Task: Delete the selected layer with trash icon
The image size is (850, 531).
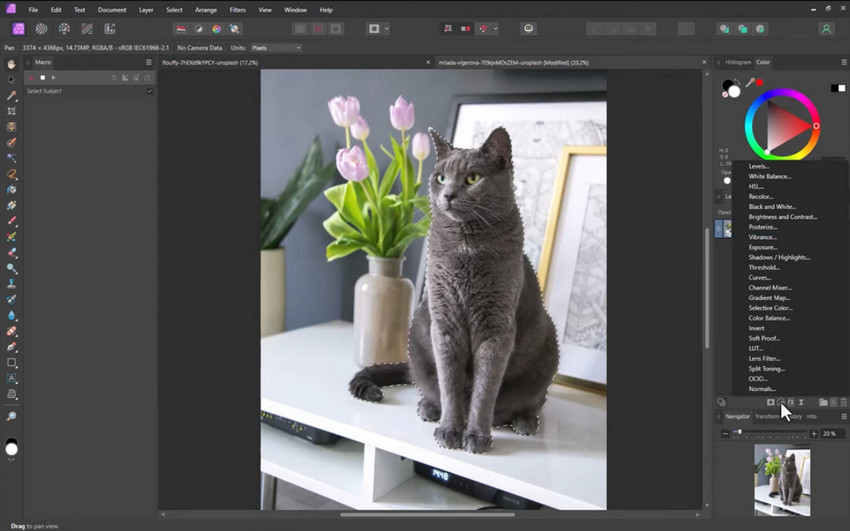Action: [x=843, y=402]
